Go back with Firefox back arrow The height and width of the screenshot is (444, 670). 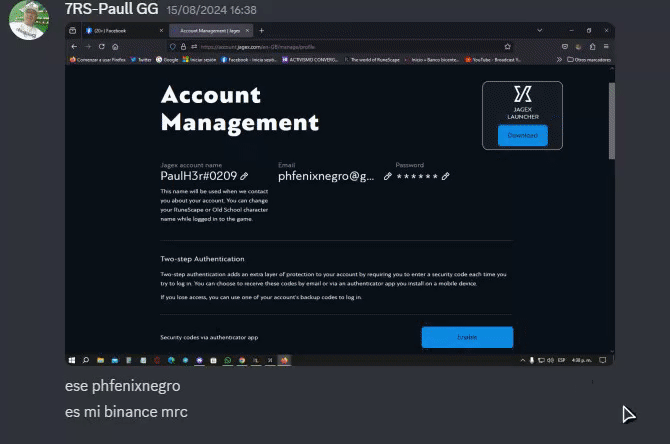(74, 47)
